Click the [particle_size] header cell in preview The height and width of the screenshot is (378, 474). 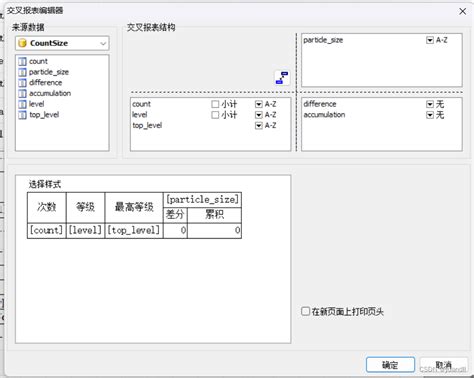click(202, 200)
